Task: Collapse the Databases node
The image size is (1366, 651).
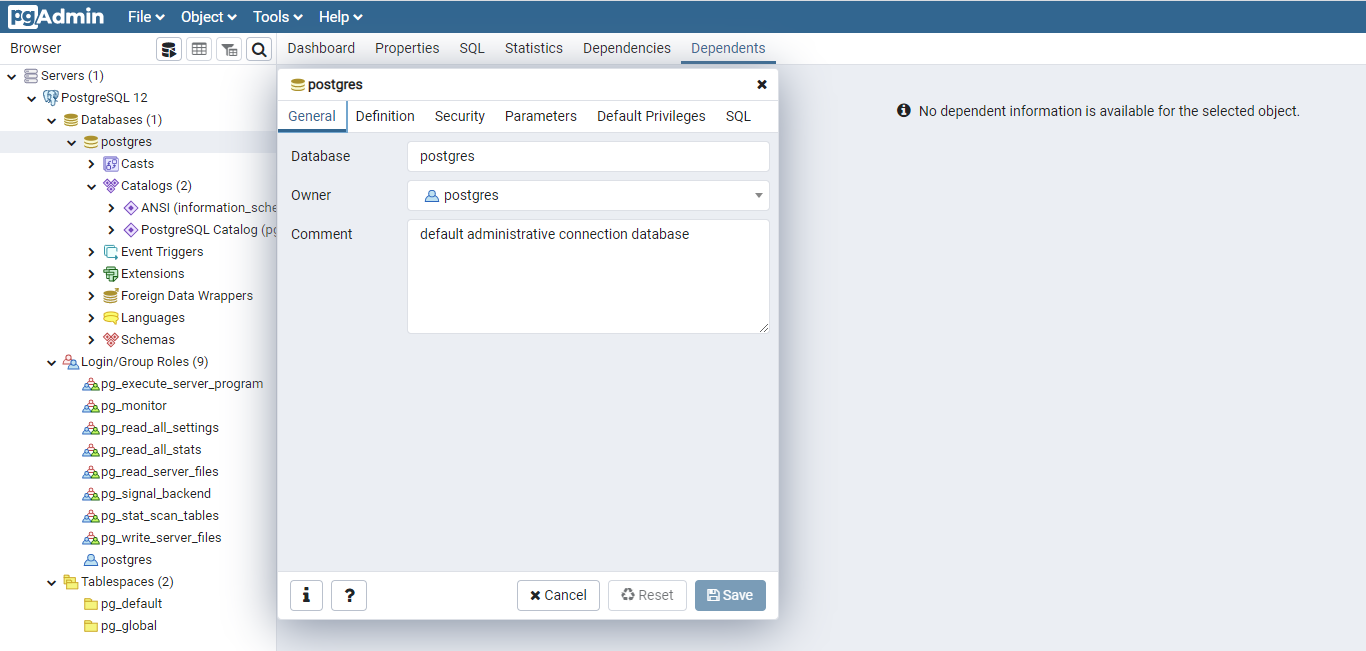Action: pyautogui.click(x=52, y=120)
